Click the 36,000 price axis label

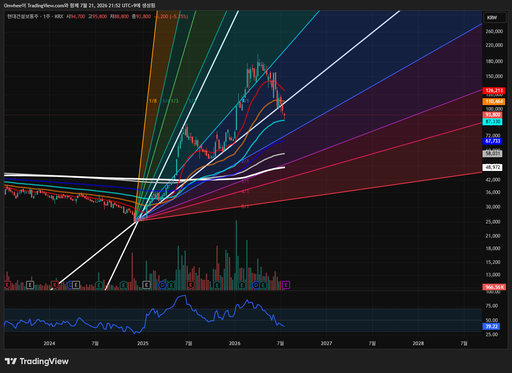(493, 192)
